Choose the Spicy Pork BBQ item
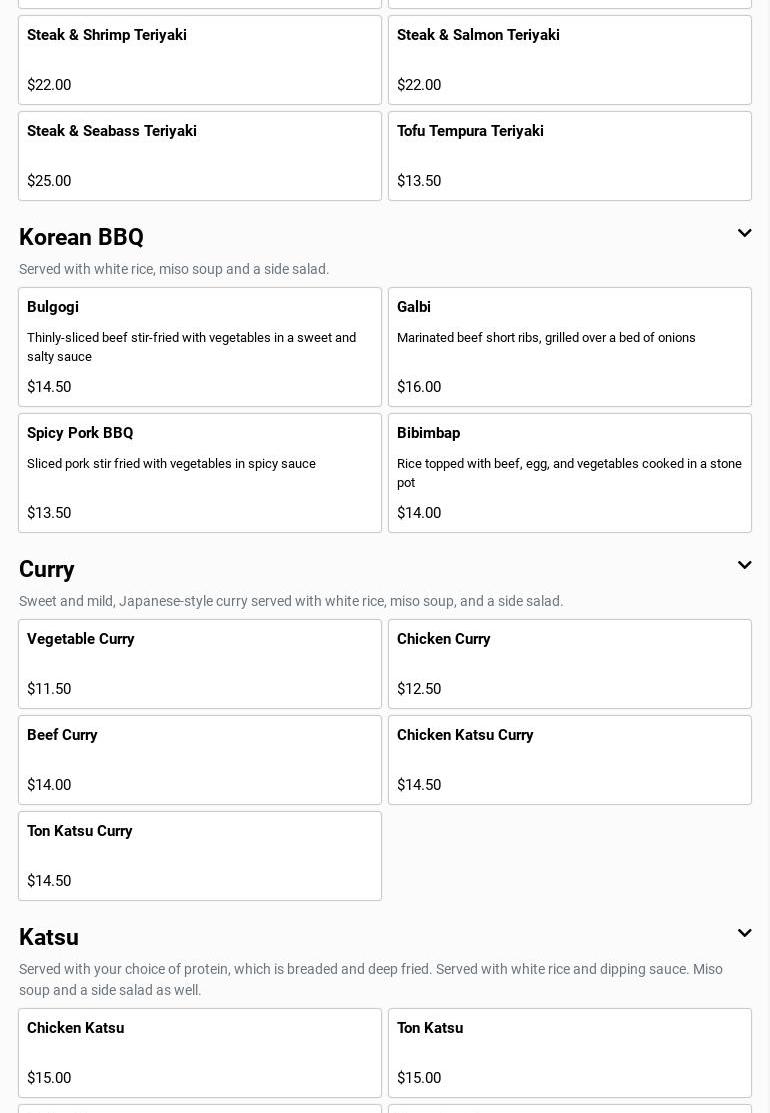The height and width of the screenshot is (1113, 770). tap(200, 473)
